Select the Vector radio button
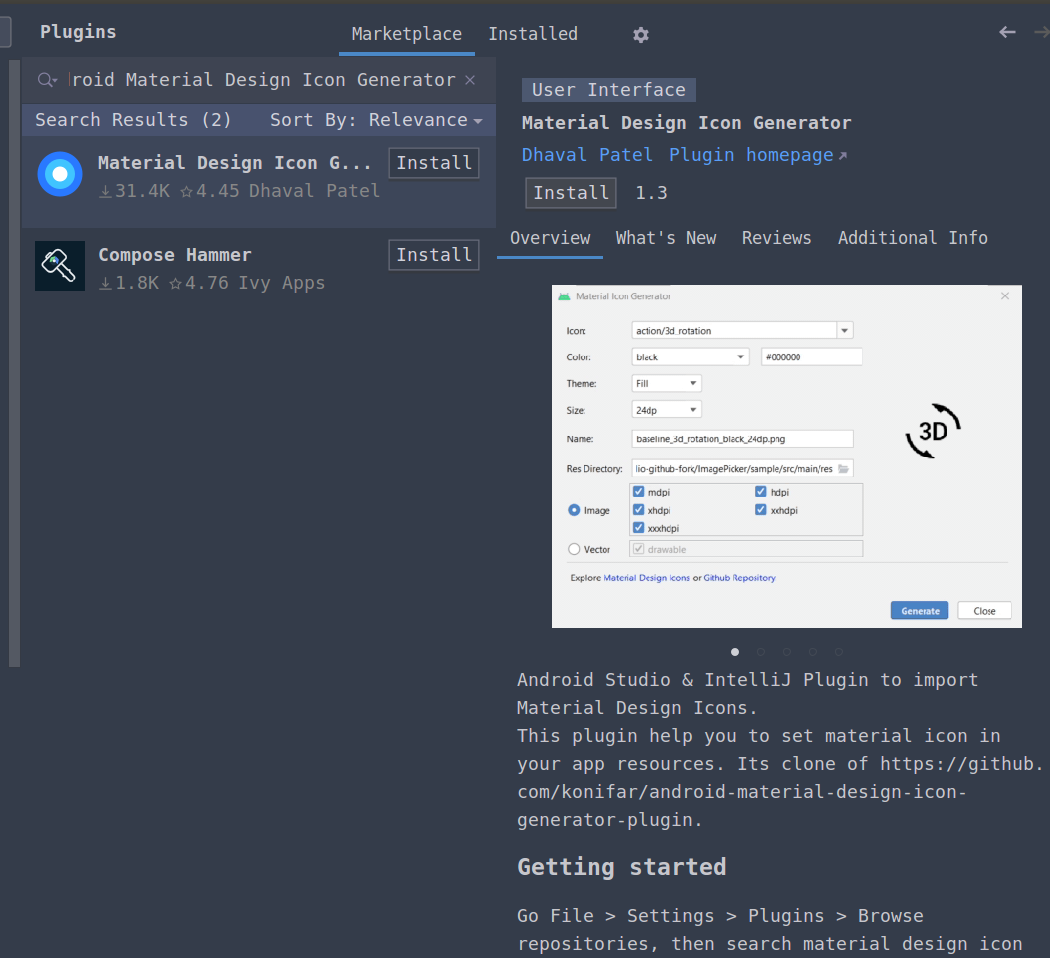1050x958 pixels. (x=574, y=549)
